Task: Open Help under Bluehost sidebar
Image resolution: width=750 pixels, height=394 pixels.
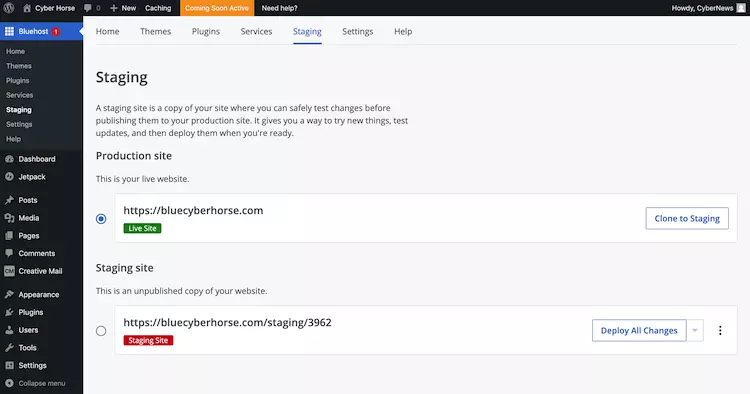Action: tap(13, 139)
